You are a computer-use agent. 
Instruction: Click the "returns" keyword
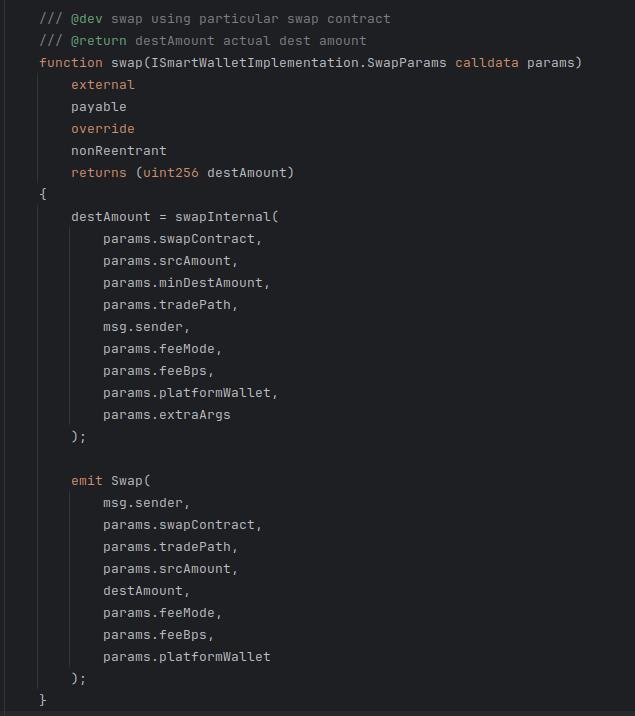coord(98,172)
